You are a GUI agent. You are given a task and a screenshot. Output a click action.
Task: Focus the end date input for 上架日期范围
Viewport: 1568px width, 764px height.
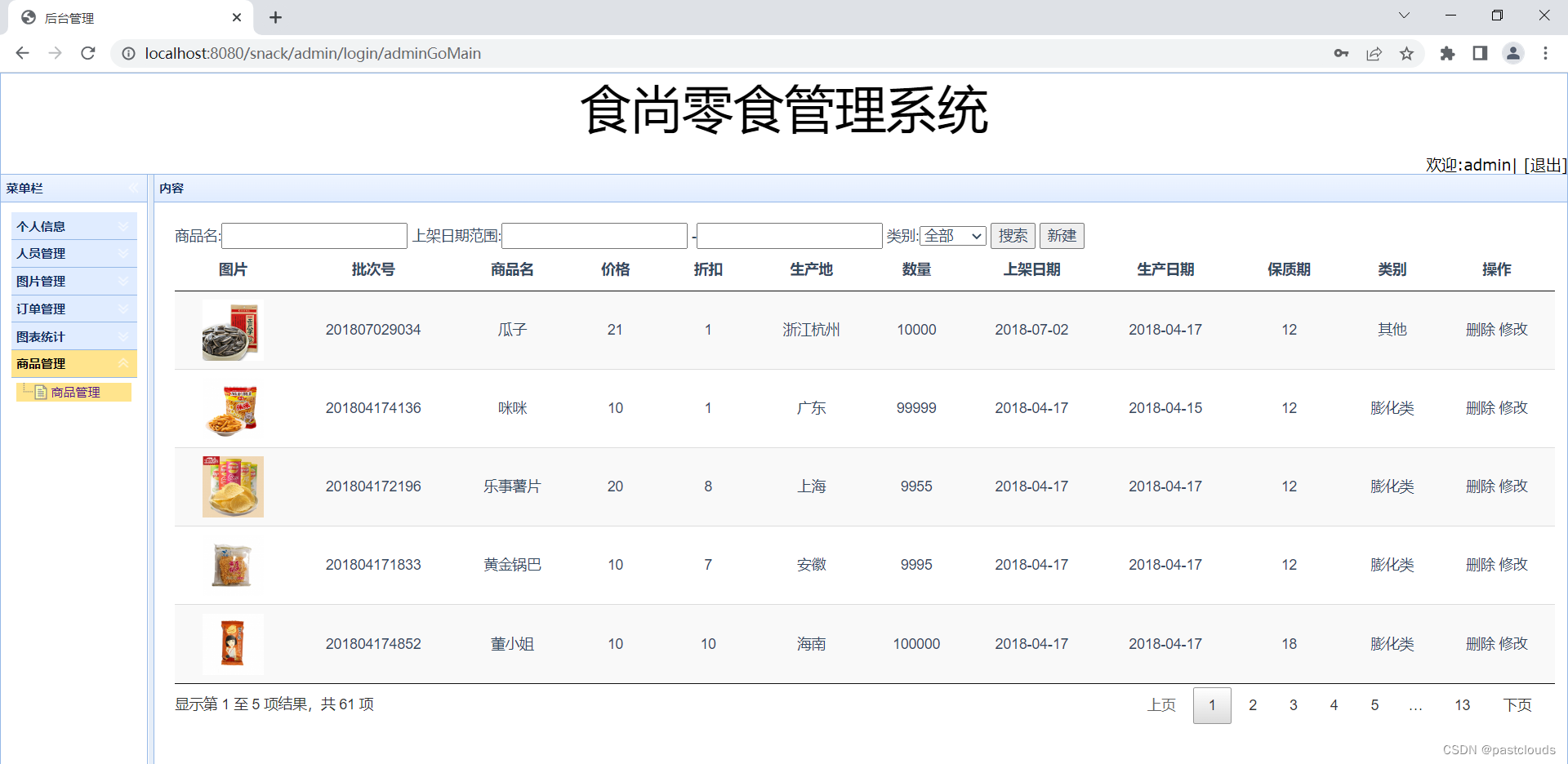(x=790, y=236)
